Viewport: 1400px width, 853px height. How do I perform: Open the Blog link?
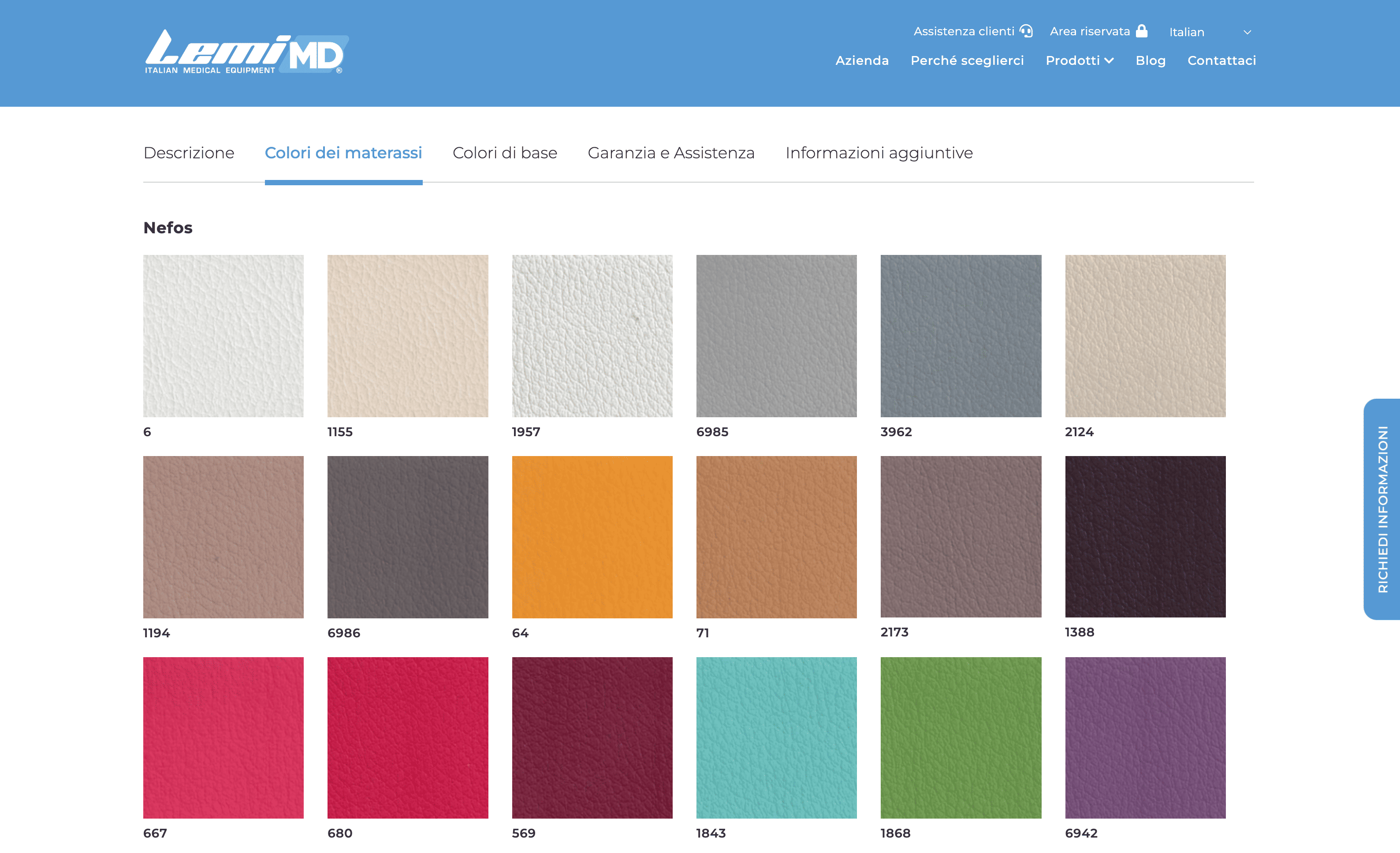(1150, 61)
